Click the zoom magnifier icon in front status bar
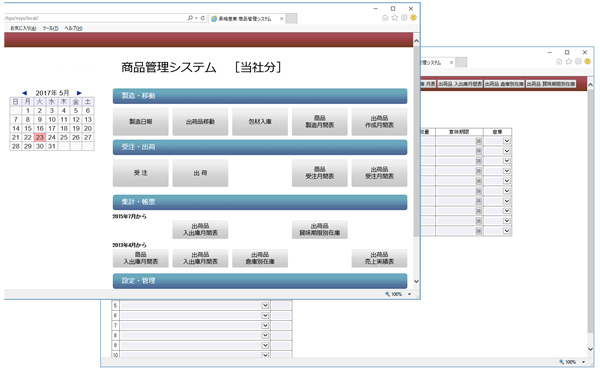 387,294
